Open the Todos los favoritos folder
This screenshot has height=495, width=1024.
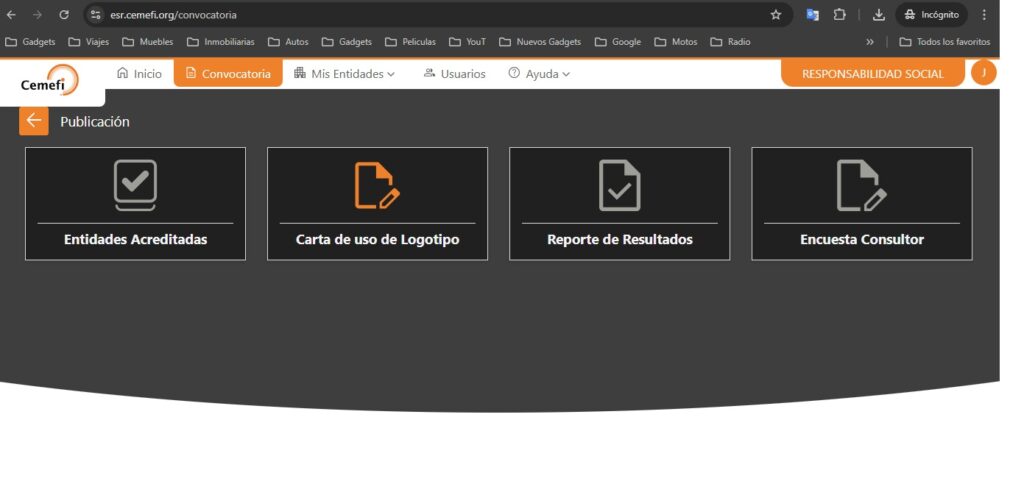point(945,42)
